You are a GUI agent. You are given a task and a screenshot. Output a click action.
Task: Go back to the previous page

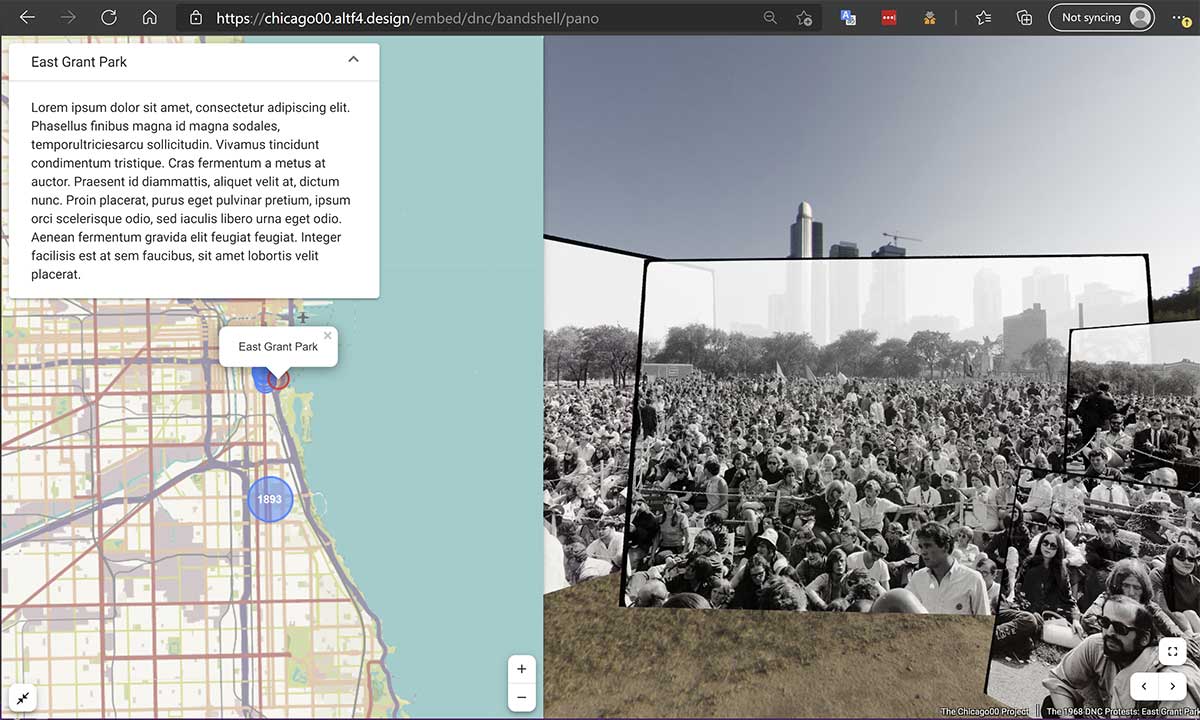point(27,17)
